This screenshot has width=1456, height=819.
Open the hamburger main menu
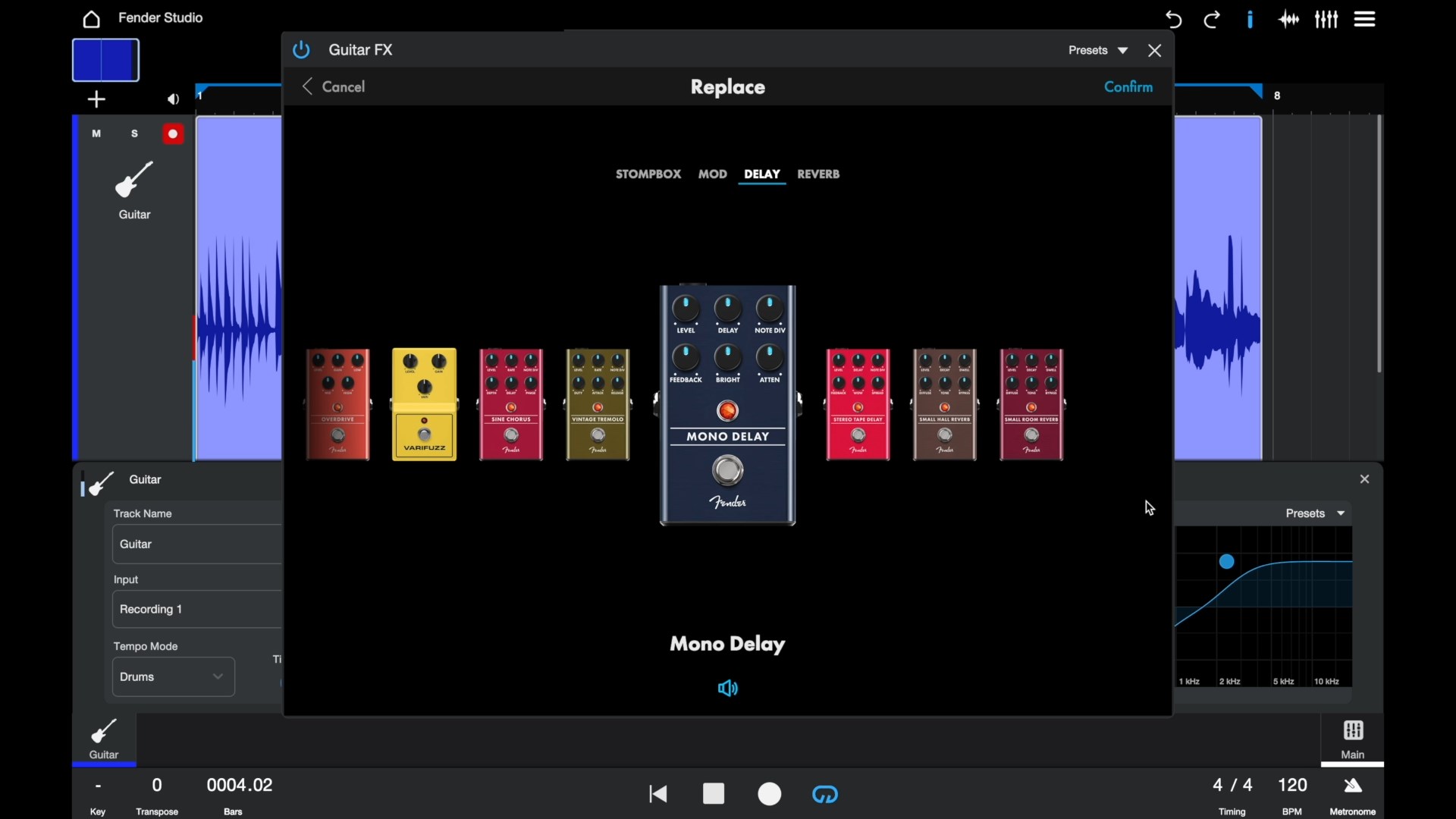pos(1366,20)
